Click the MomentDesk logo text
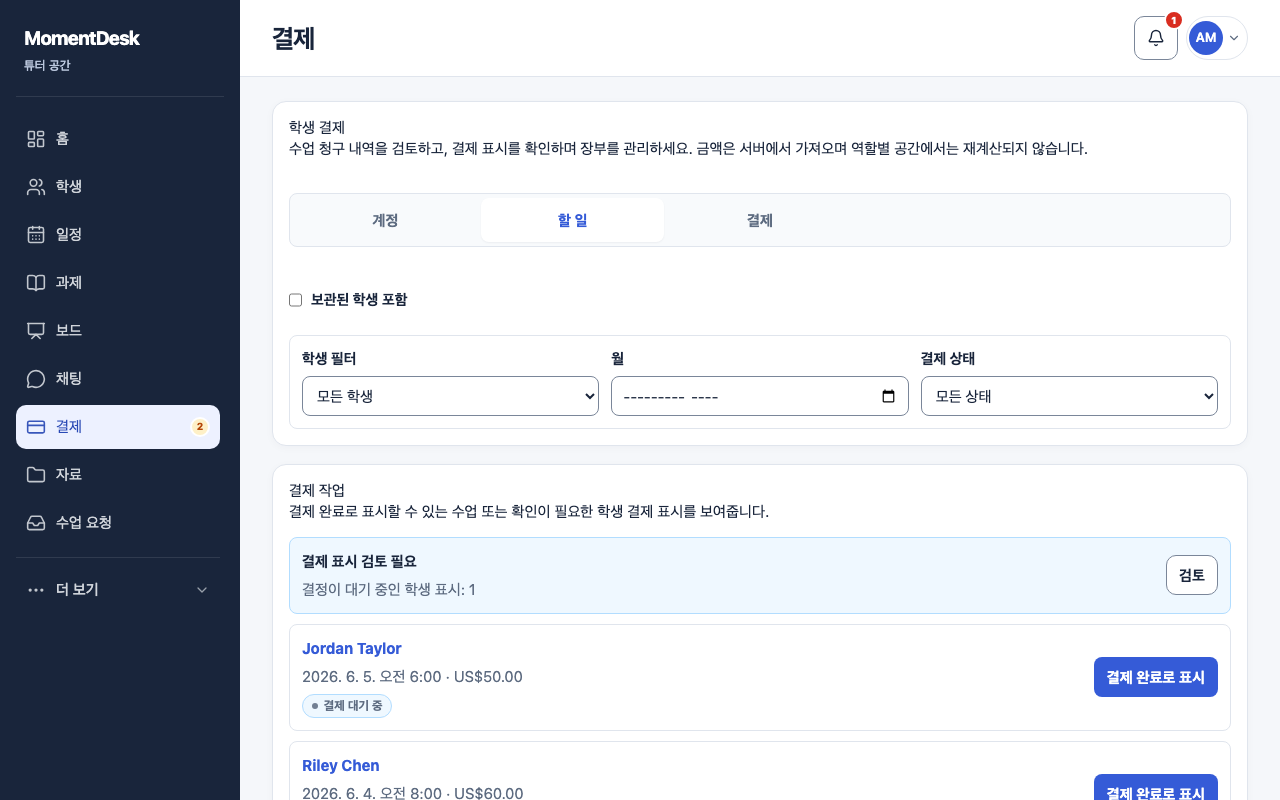The height and width of the screenshot is (800, 1280). [x=82, y=38]
